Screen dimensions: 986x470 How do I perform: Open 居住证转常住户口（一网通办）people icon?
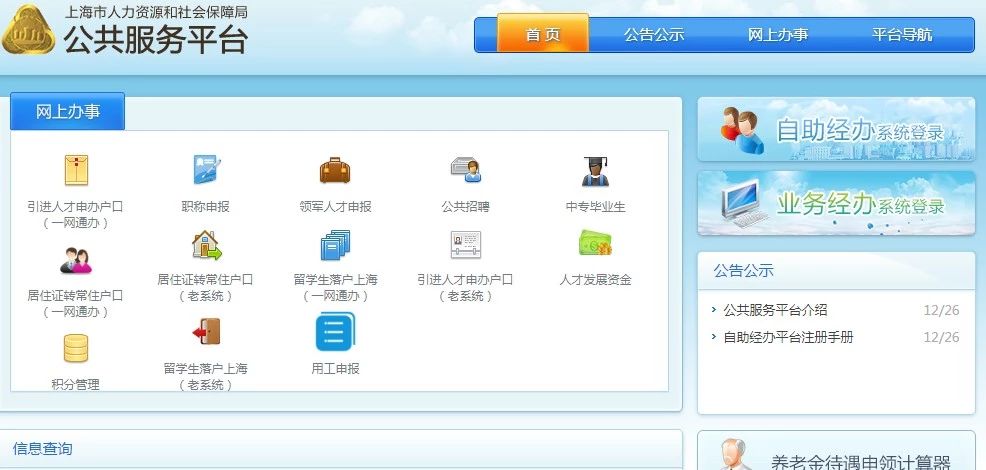coord(76,260)
